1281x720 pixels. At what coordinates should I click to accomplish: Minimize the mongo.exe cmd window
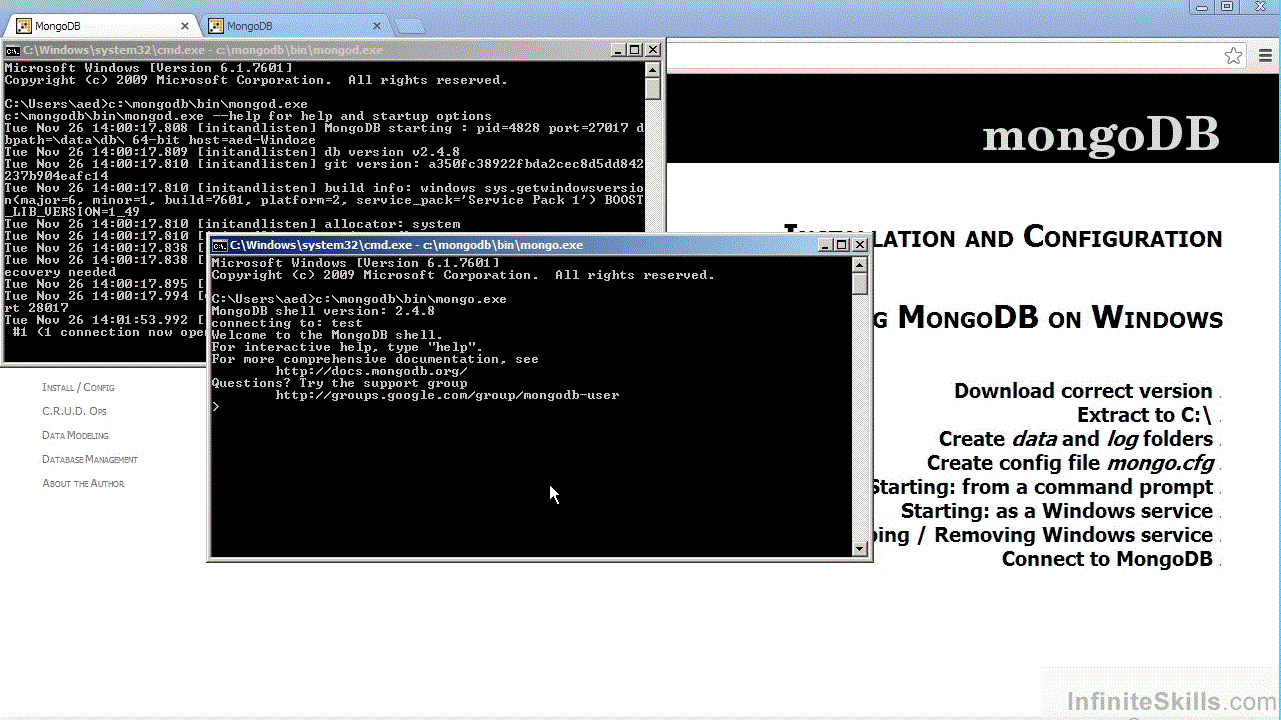[x=825, y=245]
